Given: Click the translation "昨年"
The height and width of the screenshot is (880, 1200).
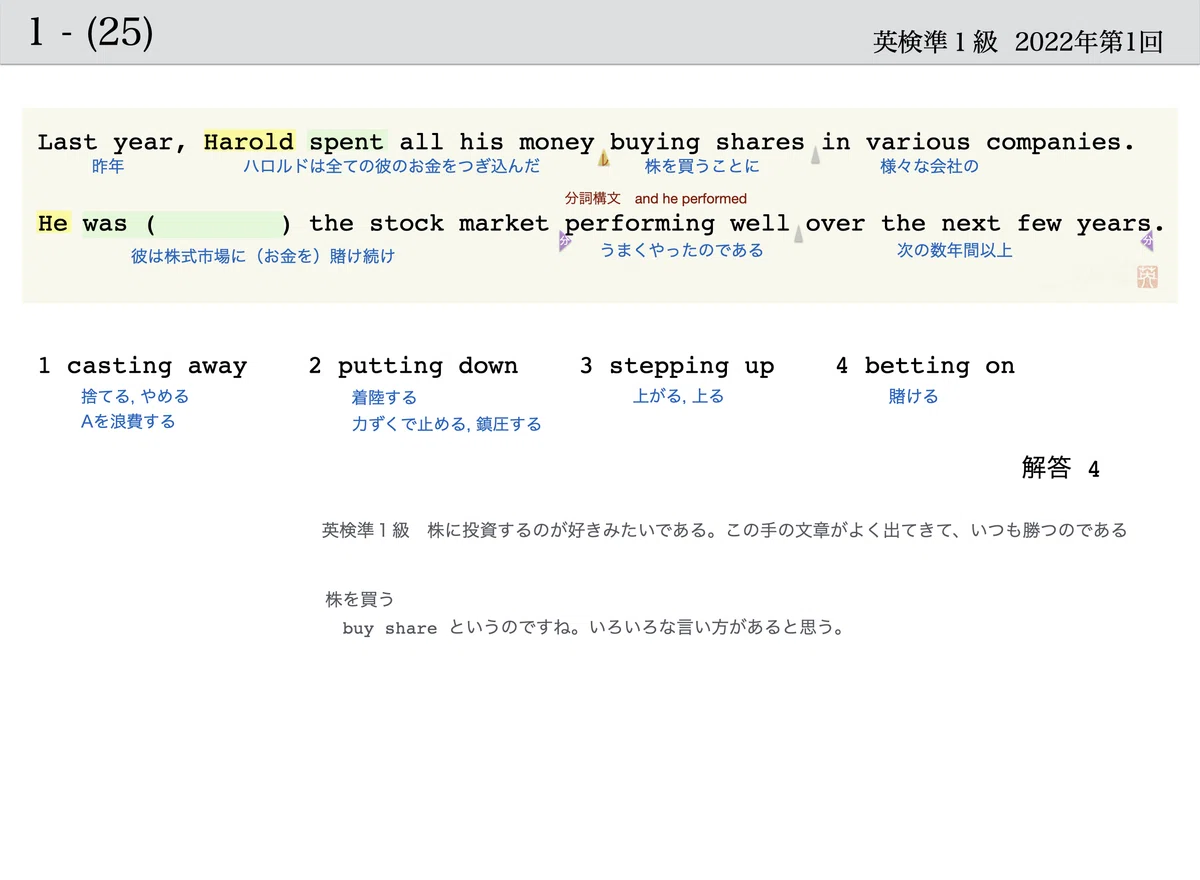Looking at the screenshot, I should pyautogui.click(x=108, y=166).
